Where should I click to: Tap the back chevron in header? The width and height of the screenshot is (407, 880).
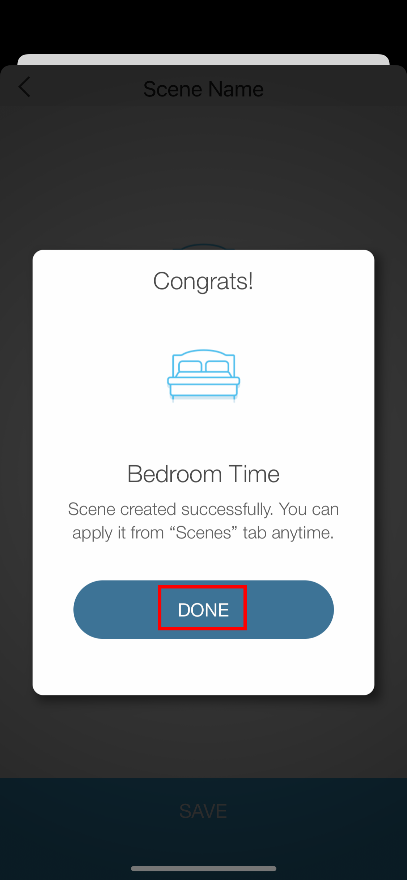(24, 88)
